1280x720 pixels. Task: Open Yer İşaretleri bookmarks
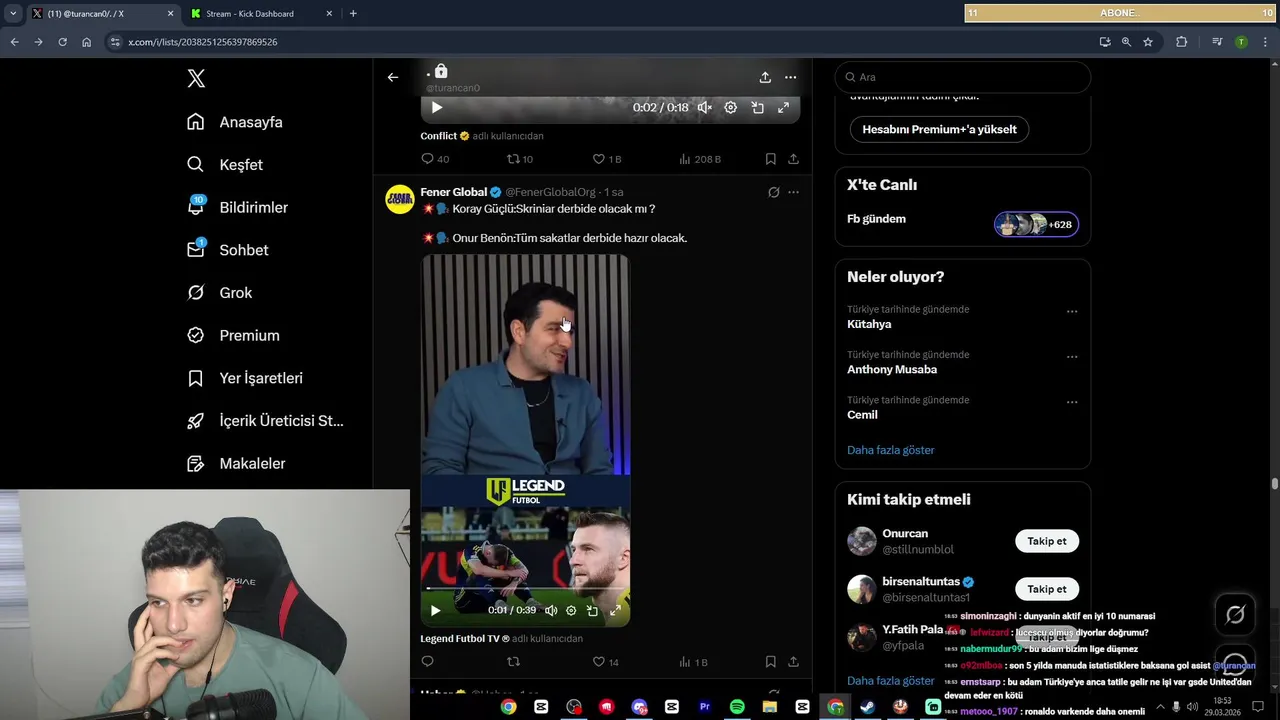(245, 378)
